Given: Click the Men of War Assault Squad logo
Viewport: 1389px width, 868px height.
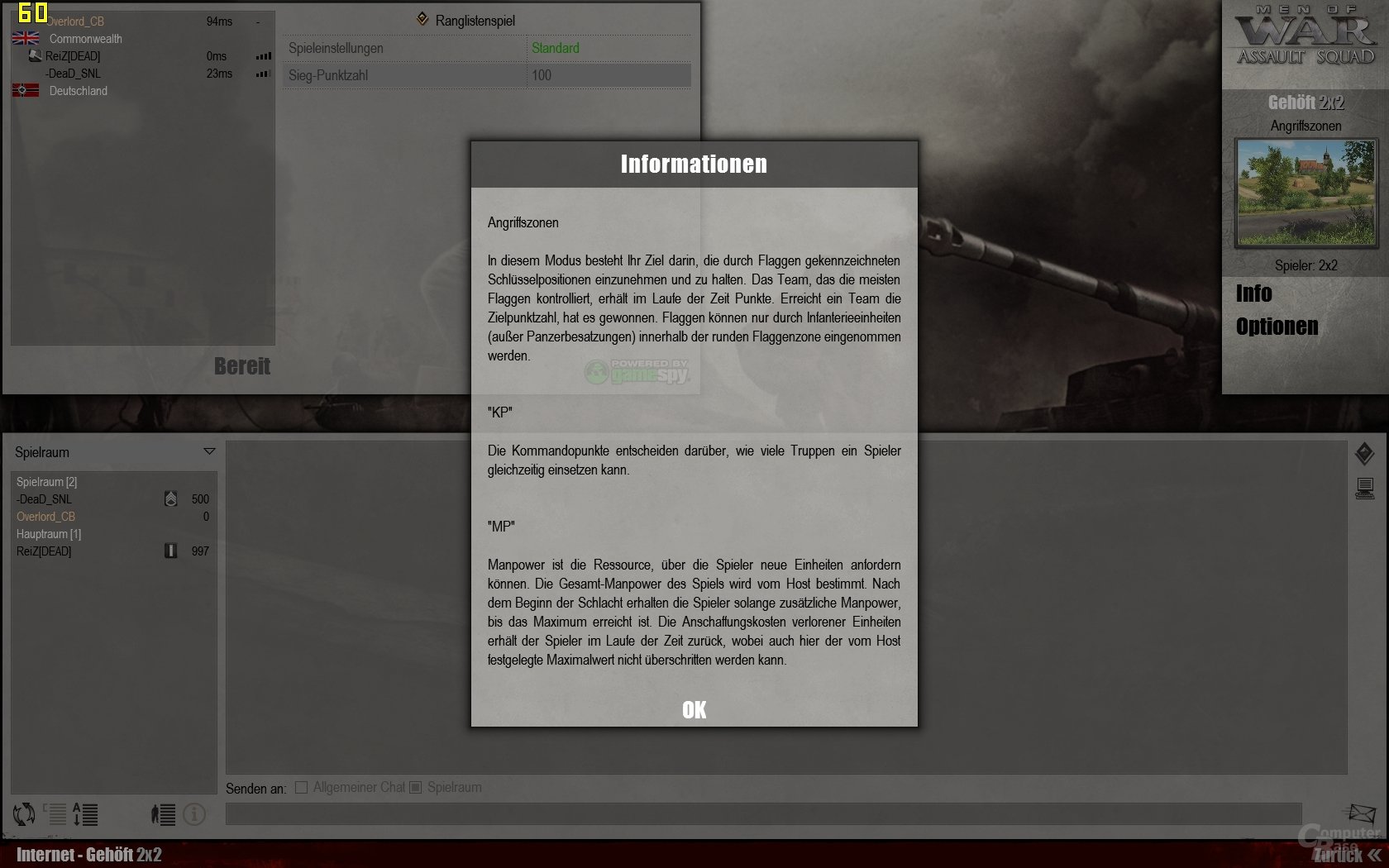Looking at the screenshot, I should pyautogui.click(x=1306, y=36).
